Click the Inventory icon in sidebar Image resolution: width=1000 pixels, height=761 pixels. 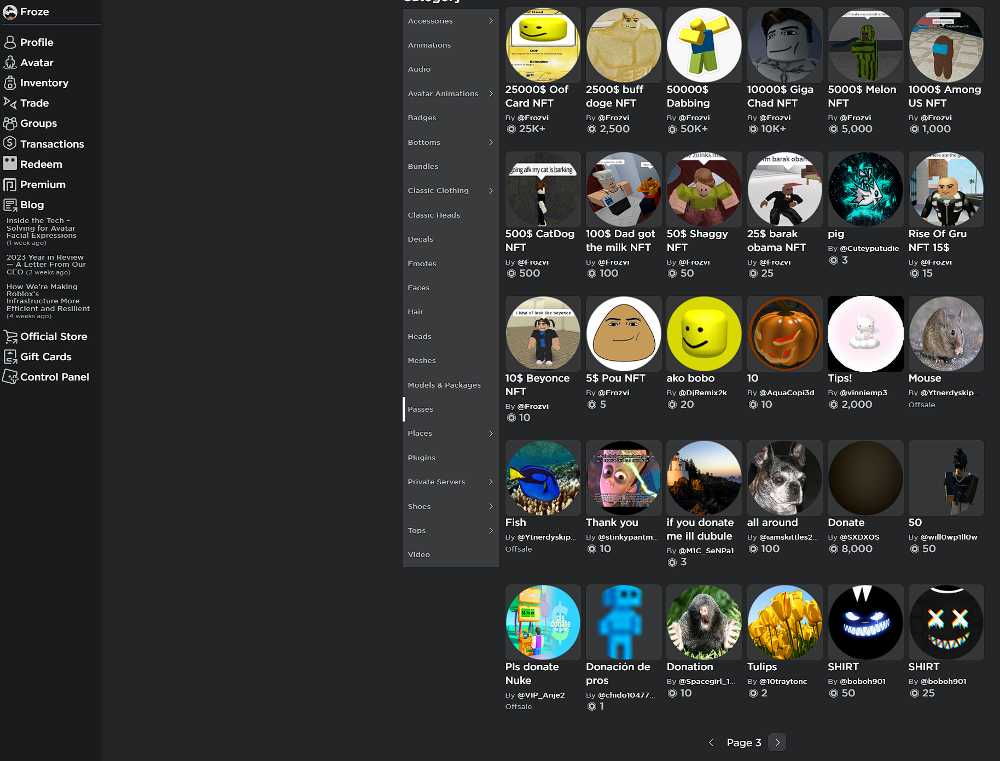click(x=11, y=83)
